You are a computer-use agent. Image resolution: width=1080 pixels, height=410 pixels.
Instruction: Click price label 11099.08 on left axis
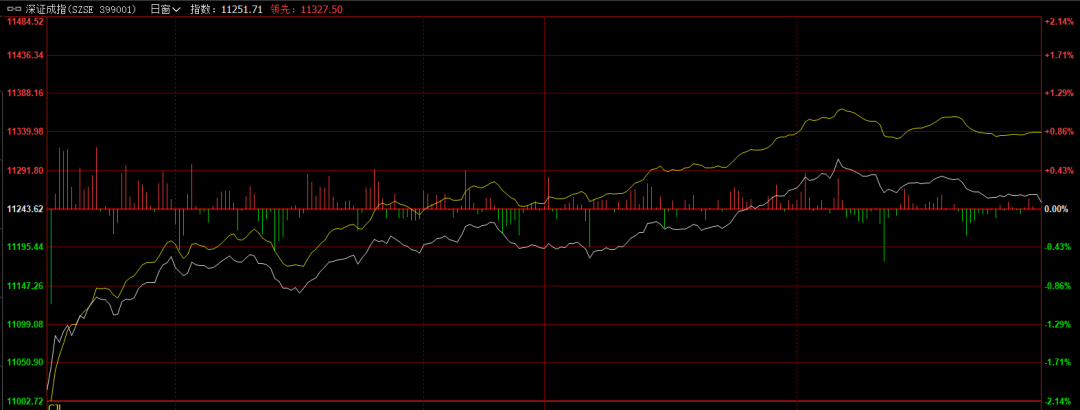(x=25, y=323)
